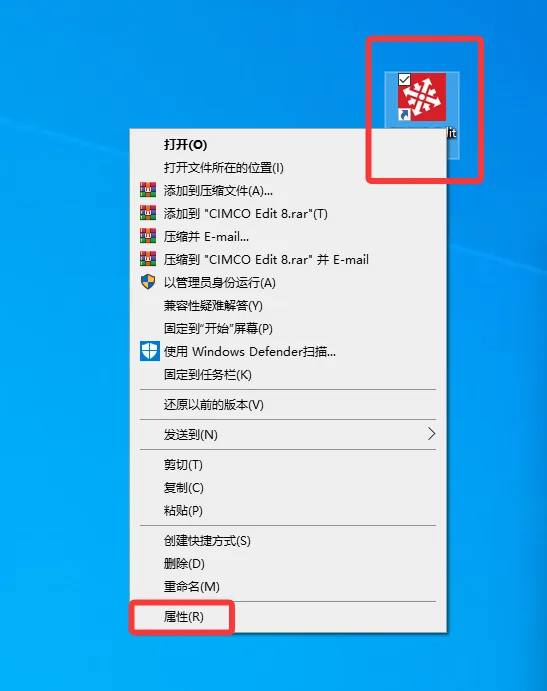Click the admin shield icon beside 以管理员身份运行(A)
547x691 pixels.
148,282
